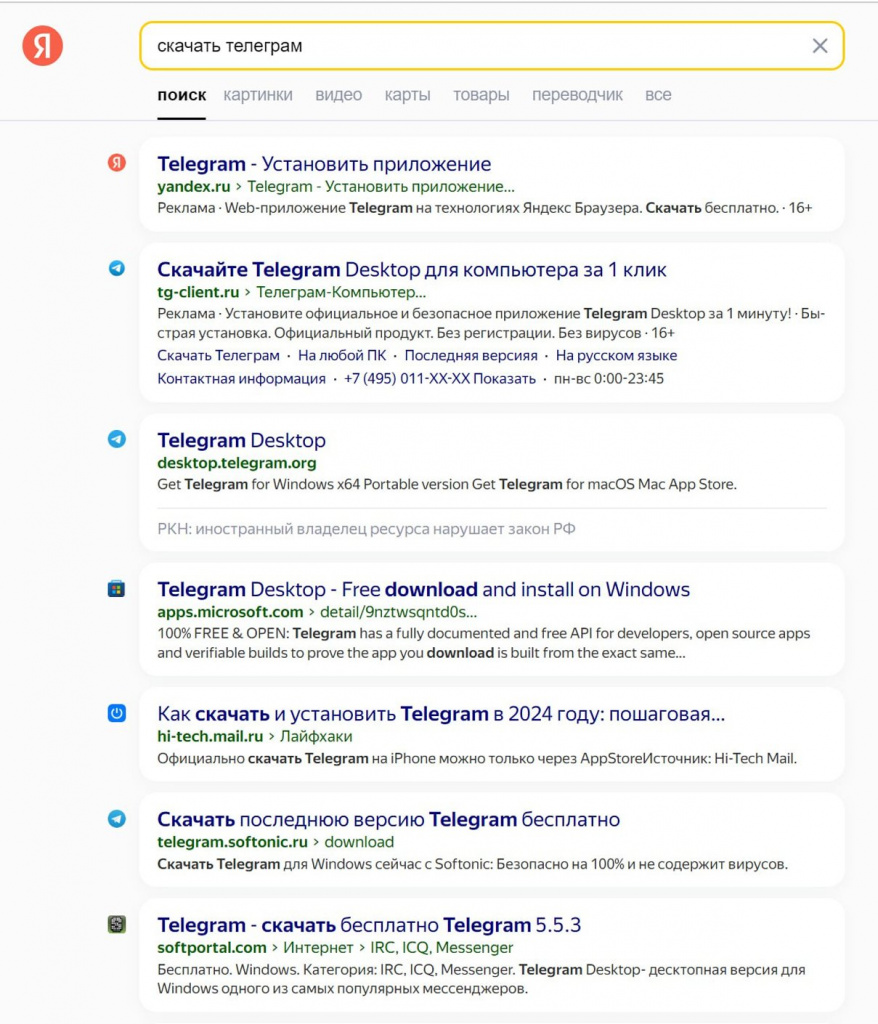Image resolution: width=878 pixels, height=1024 pixels.
Task: Open the Последняя версия quick link
Action: coord(471,356)
